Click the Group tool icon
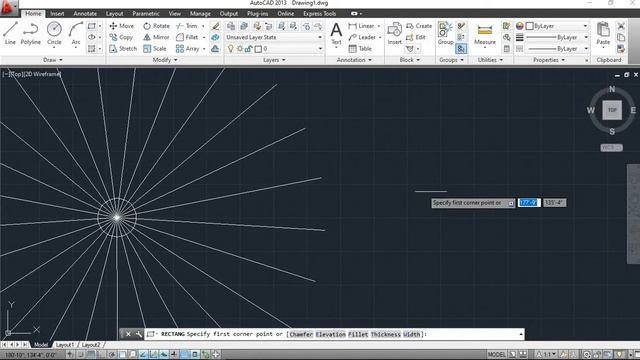 [445, 33]
